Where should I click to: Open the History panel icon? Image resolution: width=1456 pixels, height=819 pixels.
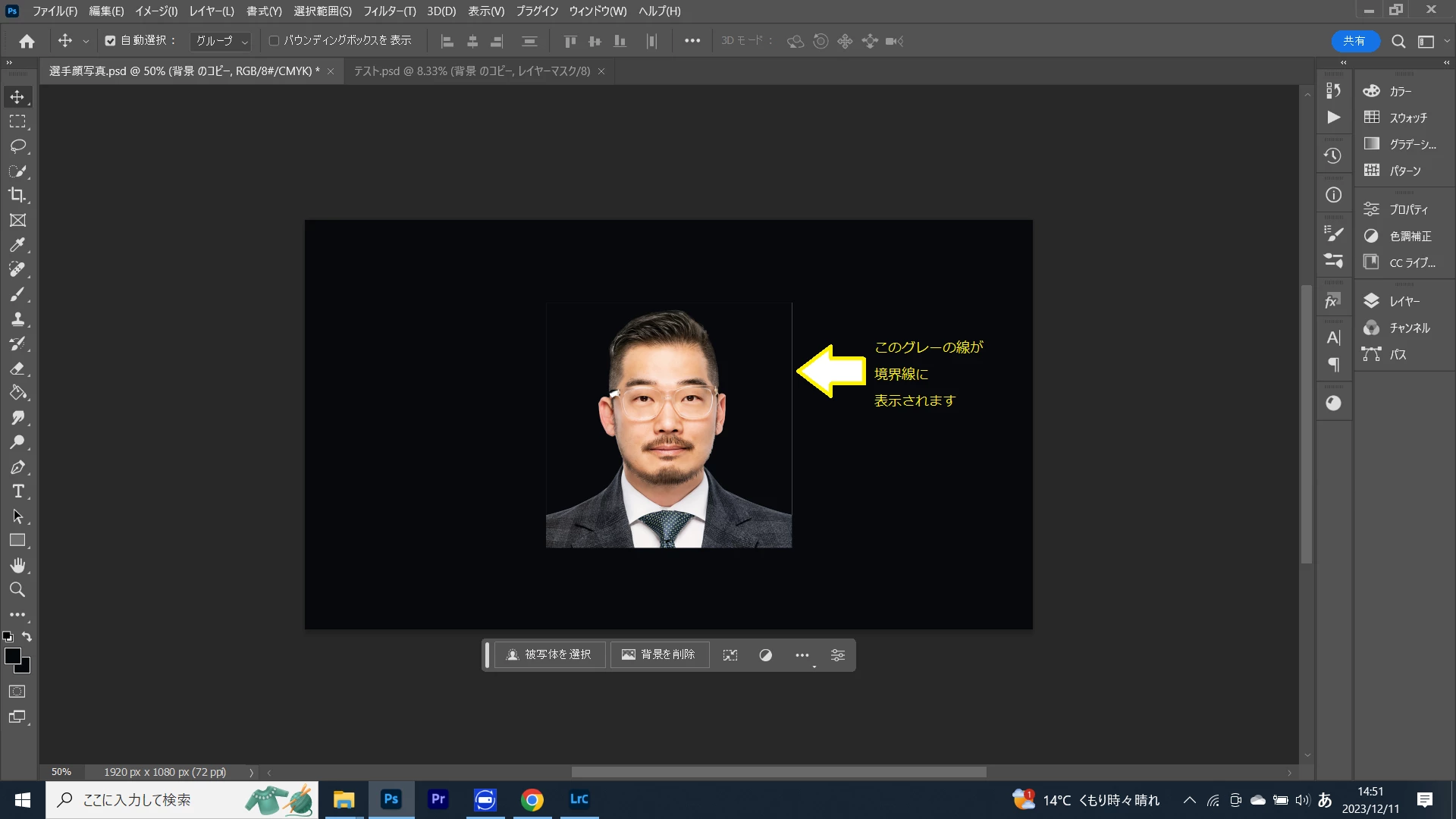click(x=1333, y=156)
